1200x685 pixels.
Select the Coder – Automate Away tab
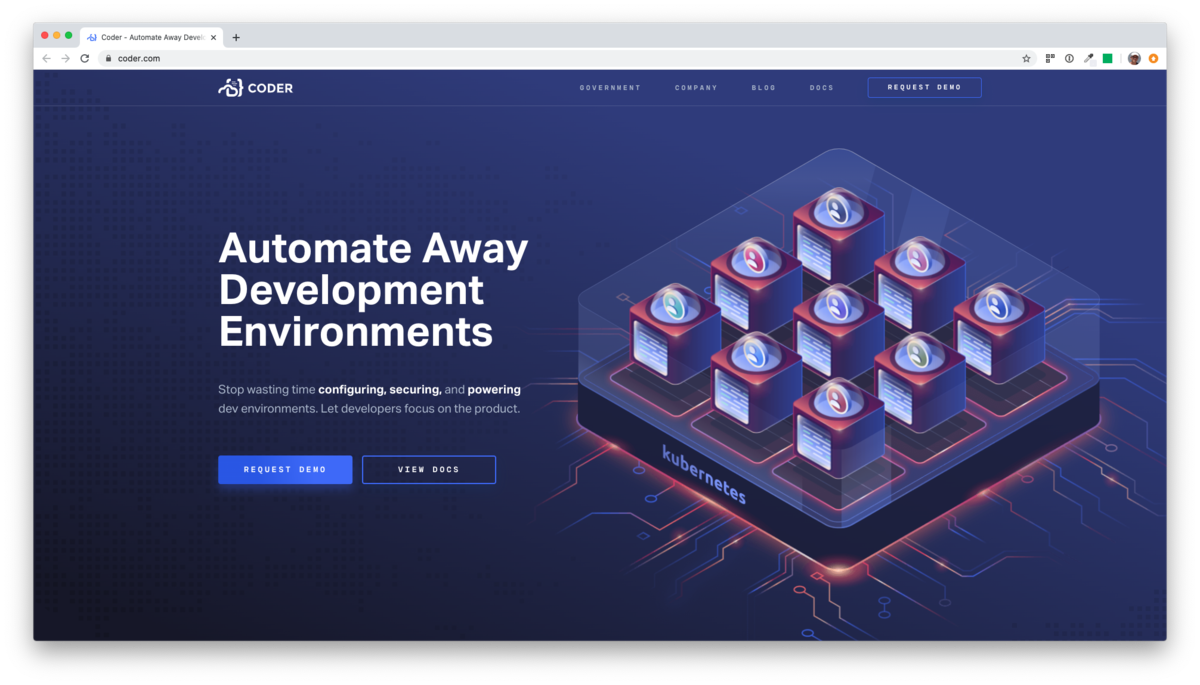(x=151, y=38)
